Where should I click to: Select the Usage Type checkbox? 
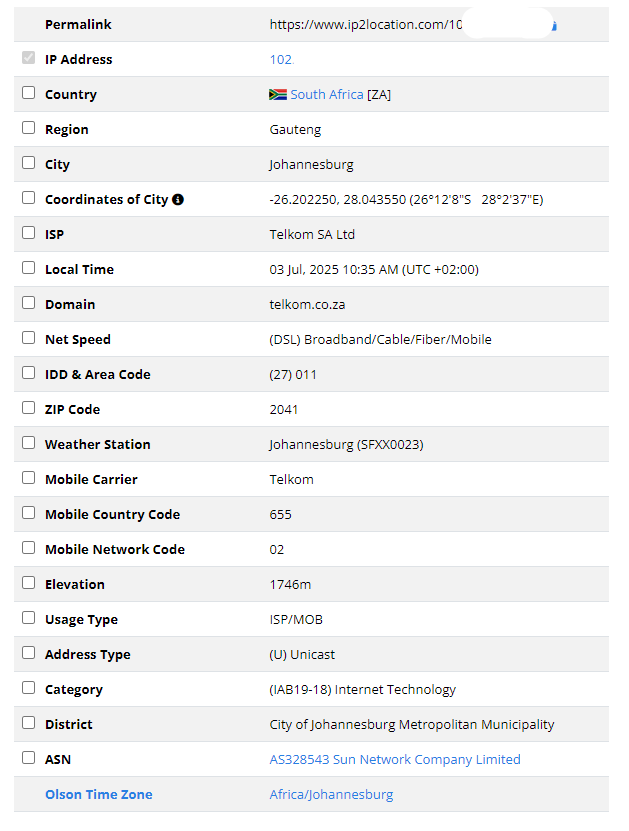tap(29, 617)
